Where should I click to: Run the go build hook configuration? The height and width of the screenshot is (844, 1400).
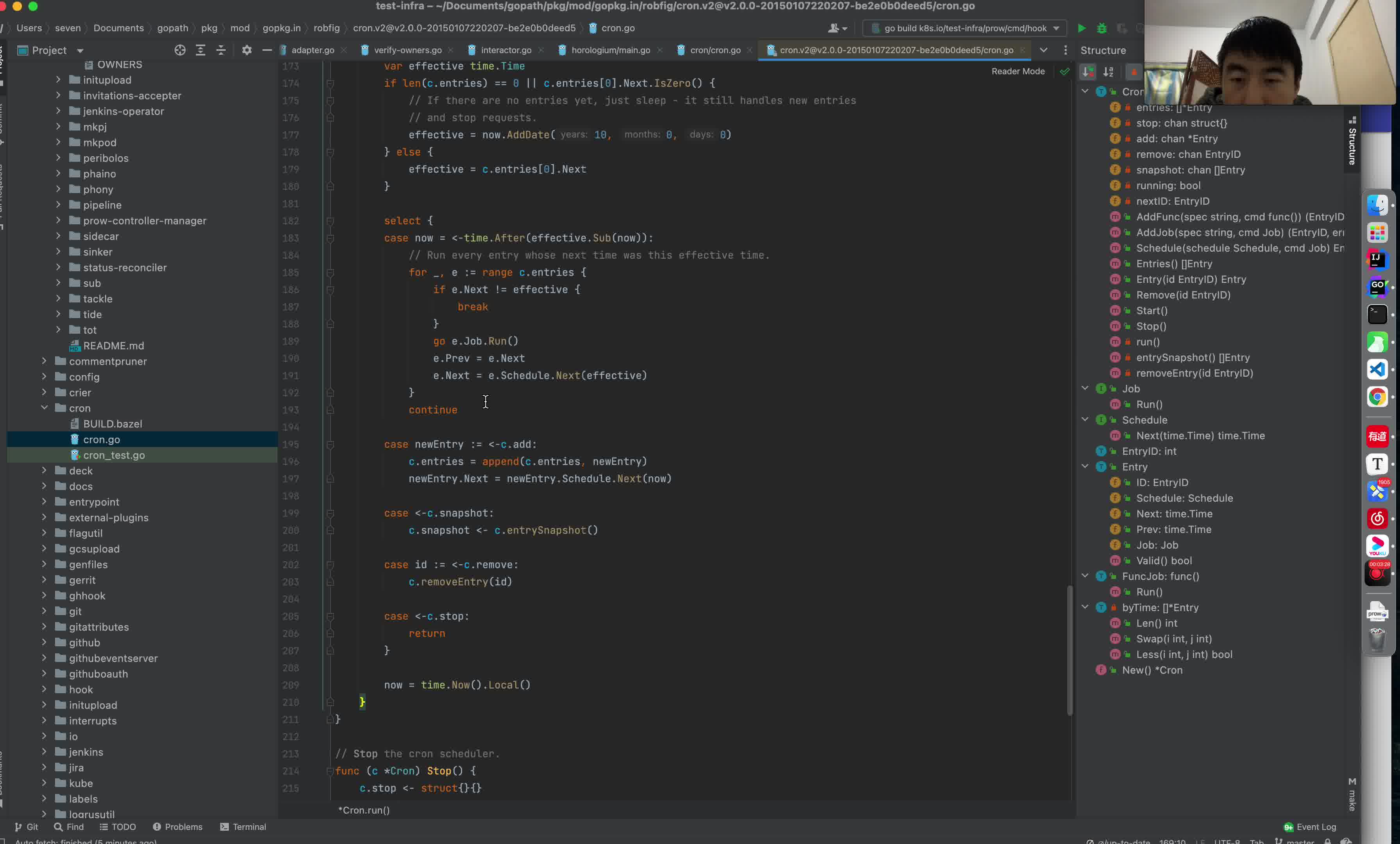(x=1082, y=28)
